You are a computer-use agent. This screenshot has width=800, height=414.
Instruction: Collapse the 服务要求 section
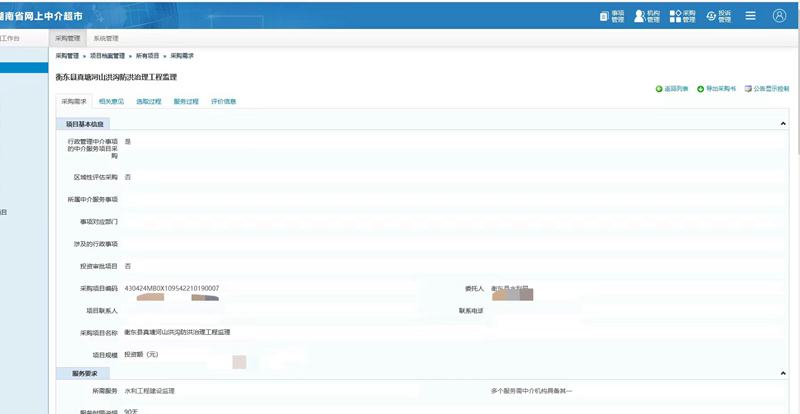pyautogui.click(x=781, y=372)
